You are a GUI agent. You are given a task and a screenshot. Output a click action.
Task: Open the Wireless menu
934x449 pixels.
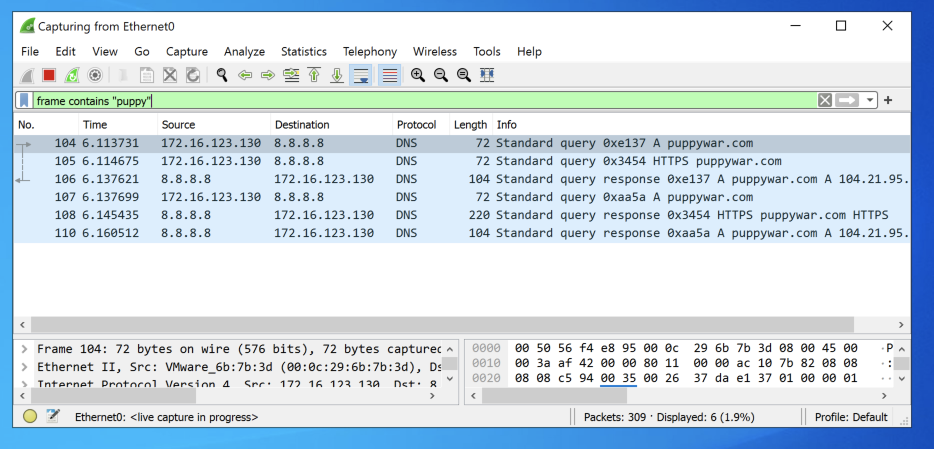435,52
